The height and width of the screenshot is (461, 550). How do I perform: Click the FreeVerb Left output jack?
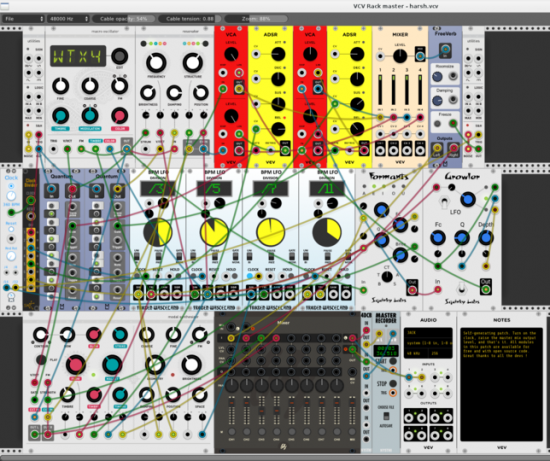tap(437, 148)
